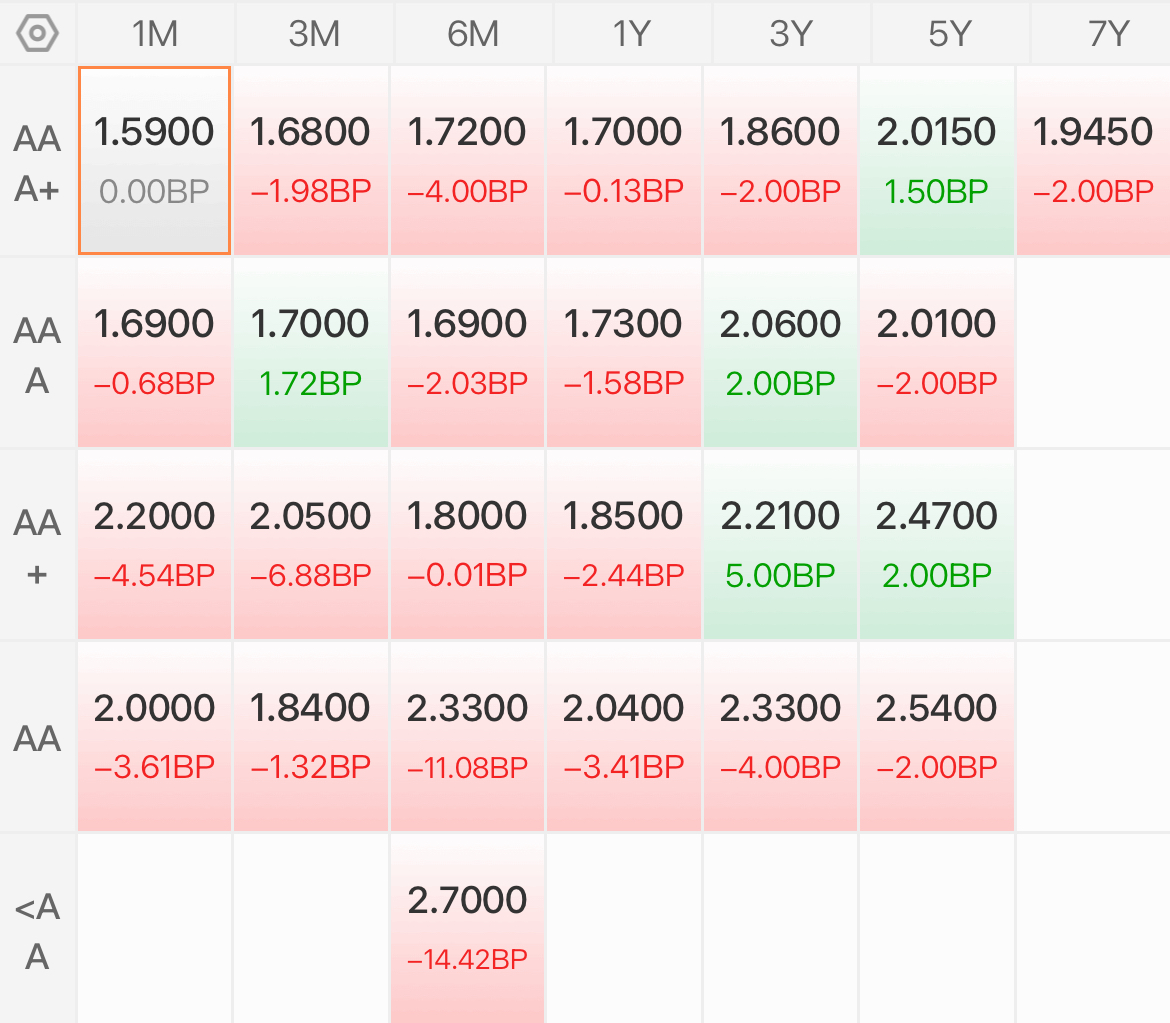This screenshot has height=1023, width=1170.
Task: Select the AA+ 3M cell with -6.88BP
Action: pyautogui.click(x=310, y=545)
